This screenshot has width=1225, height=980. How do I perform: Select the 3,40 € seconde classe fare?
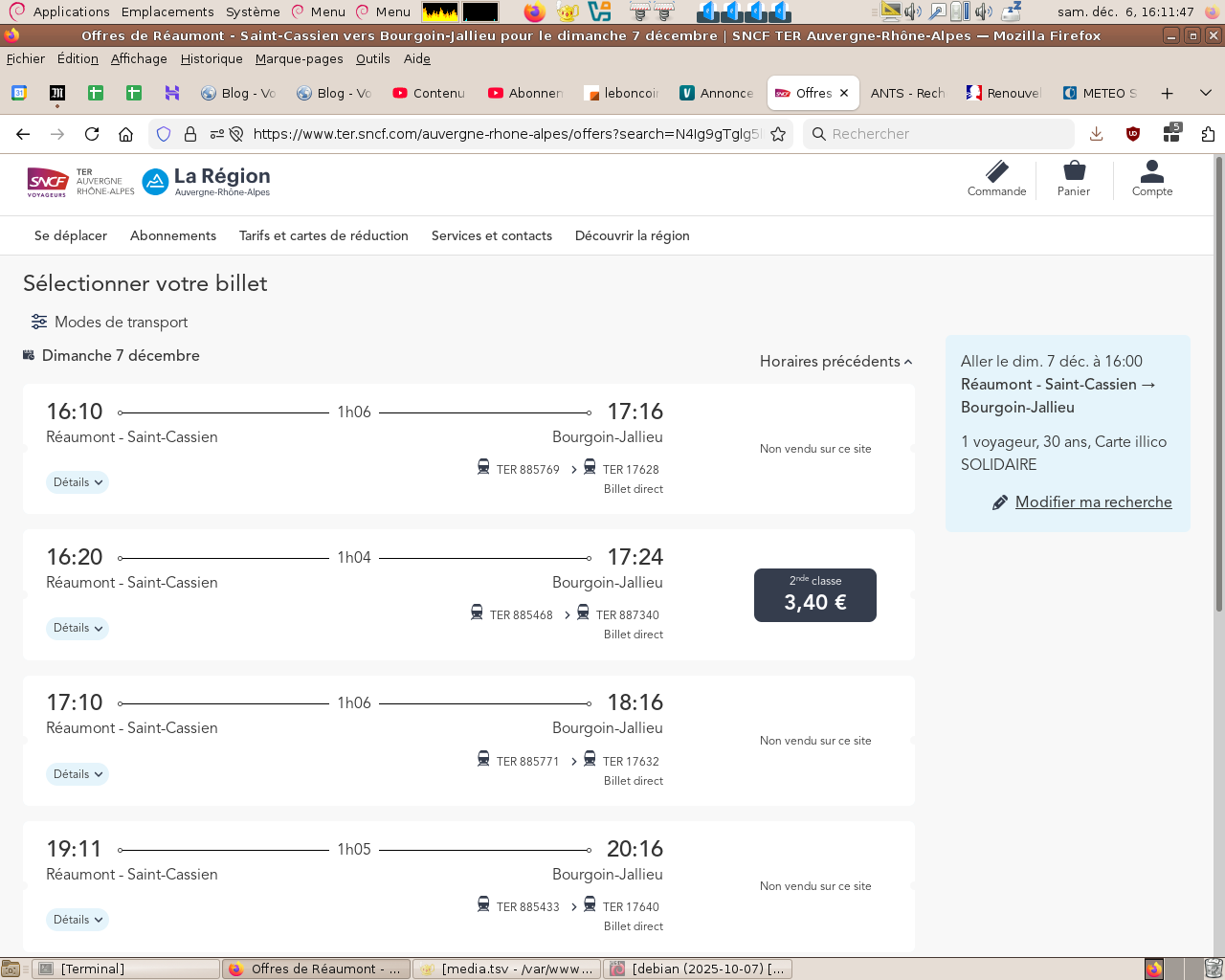click(815, 595)
